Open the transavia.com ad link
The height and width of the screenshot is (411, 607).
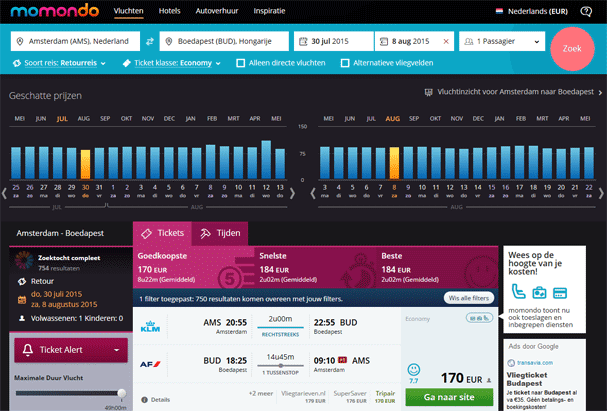tap(535, 363)
